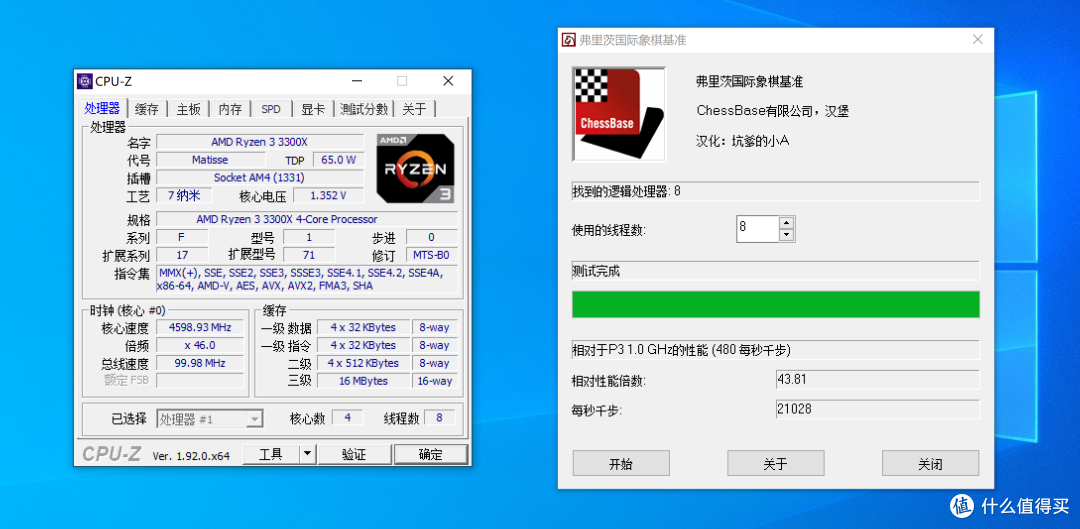Click the instruction set list starting with MMX(+)
This screenshot has height=529, width=1080.
(x=307, y=280)
